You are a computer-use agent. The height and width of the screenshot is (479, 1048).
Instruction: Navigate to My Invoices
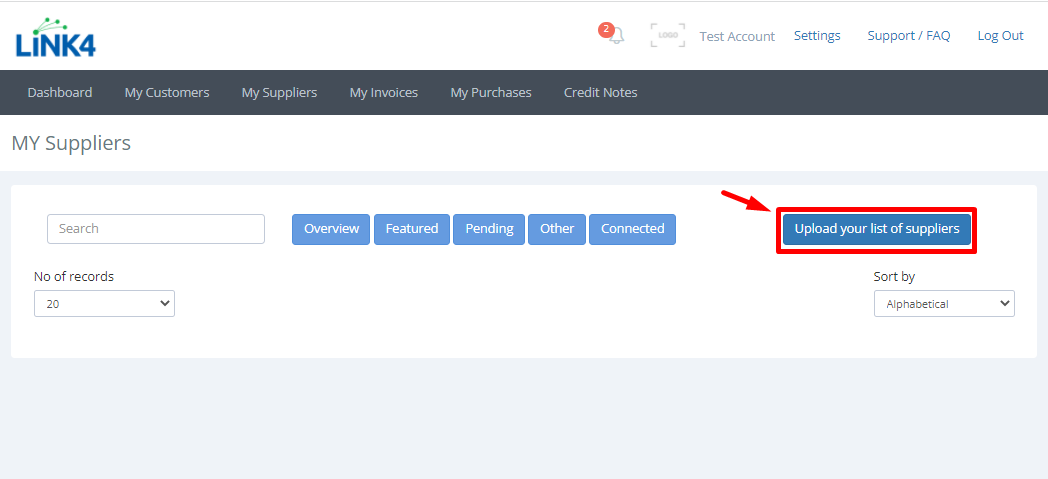pyautogui.click(x=384, y=92)
